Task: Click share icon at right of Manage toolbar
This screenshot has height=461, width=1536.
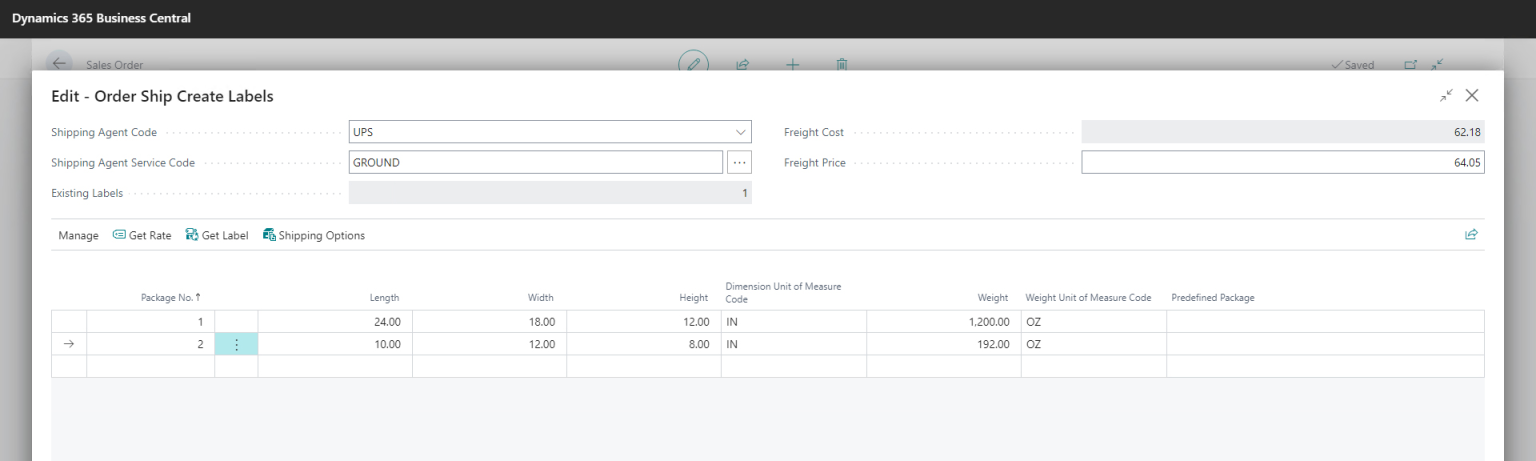Action: click(x=1471, y=235)
